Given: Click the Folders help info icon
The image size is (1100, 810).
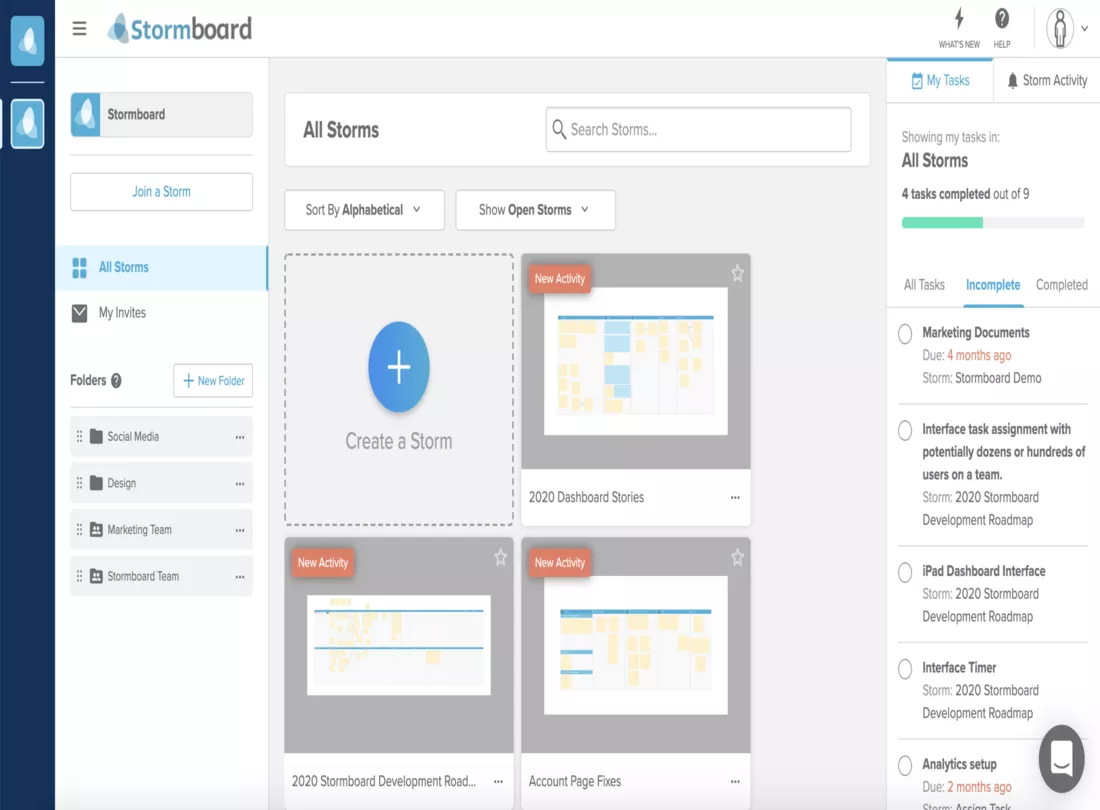Looking at the screenshot, I should point(116,381).
